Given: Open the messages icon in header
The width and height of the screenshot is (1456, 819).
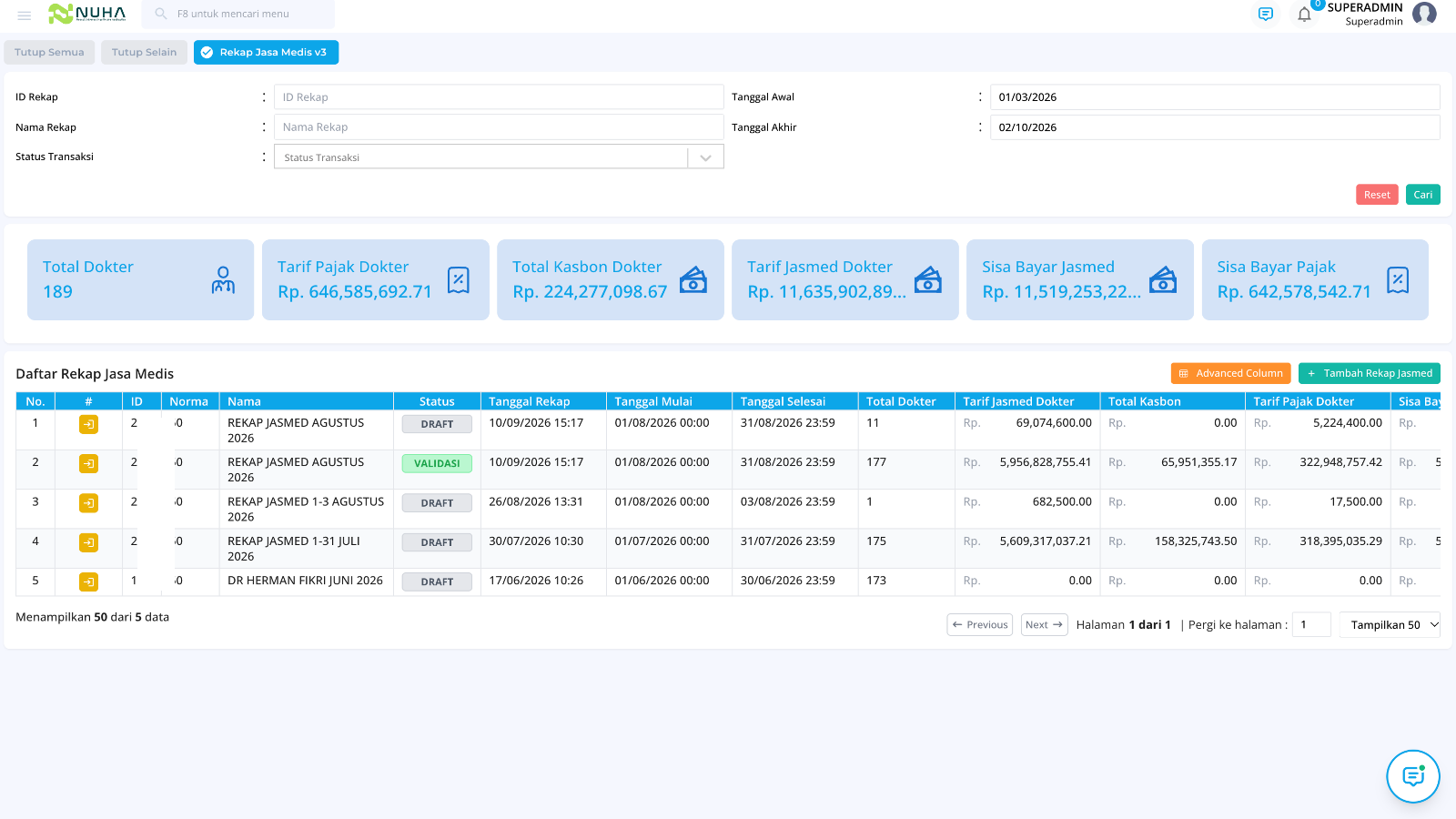Looking at the screenshot, I should click(x=1265, y=15).
